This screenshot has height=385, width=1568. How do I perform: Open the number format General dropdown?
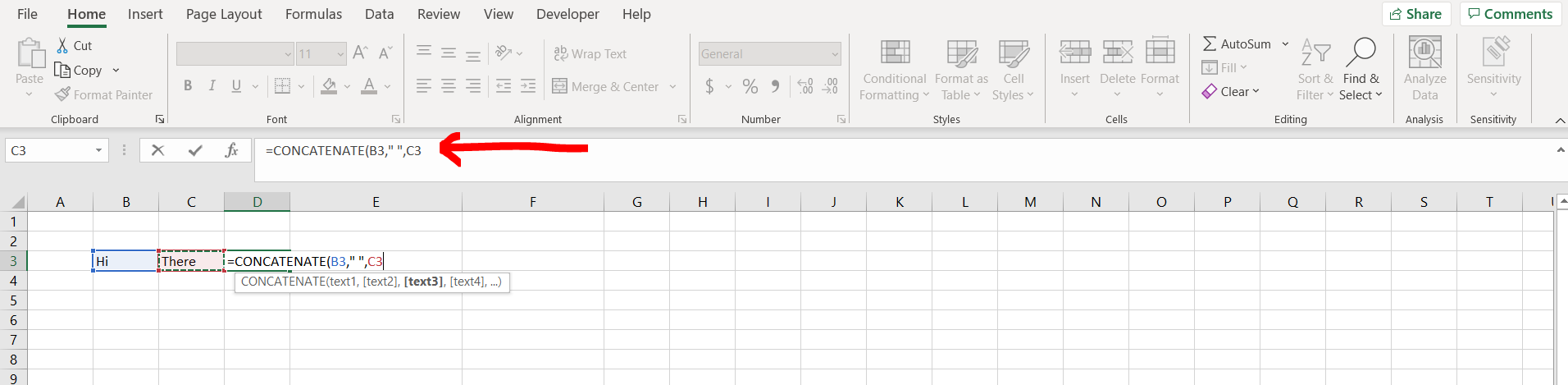(835, 54)
